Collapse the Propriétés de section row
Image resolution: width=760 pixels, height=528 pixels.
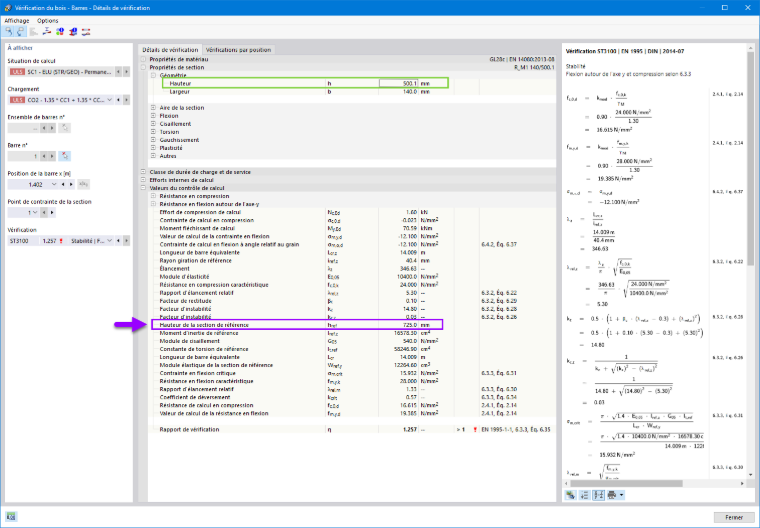[143, 67]
